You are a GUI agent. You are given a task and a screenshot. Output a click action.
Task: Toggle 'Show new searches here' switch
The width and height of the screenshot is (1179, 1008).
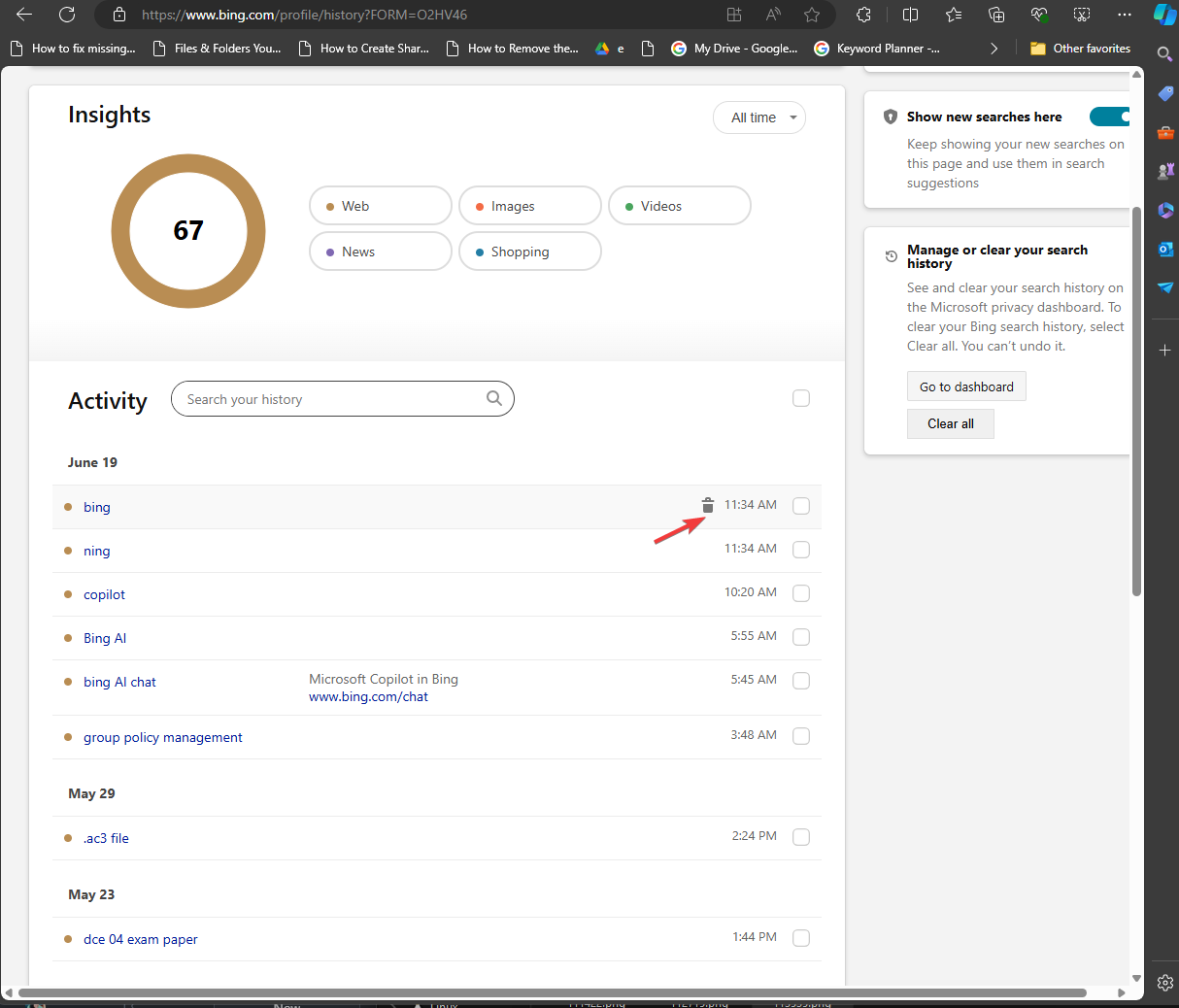pos(1110,117)
